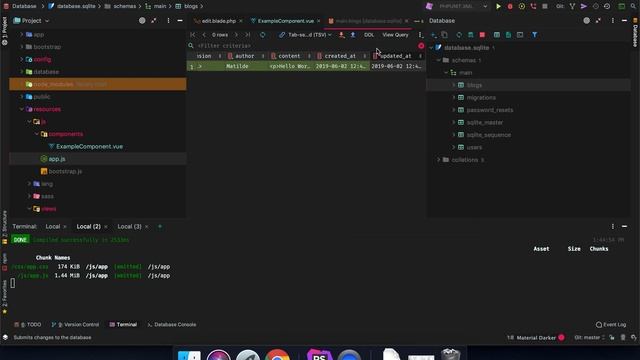Image resolution: width=640 pixels, height=360 pixels.
Task: Go to last page of table rows
Action: point(248,35)
